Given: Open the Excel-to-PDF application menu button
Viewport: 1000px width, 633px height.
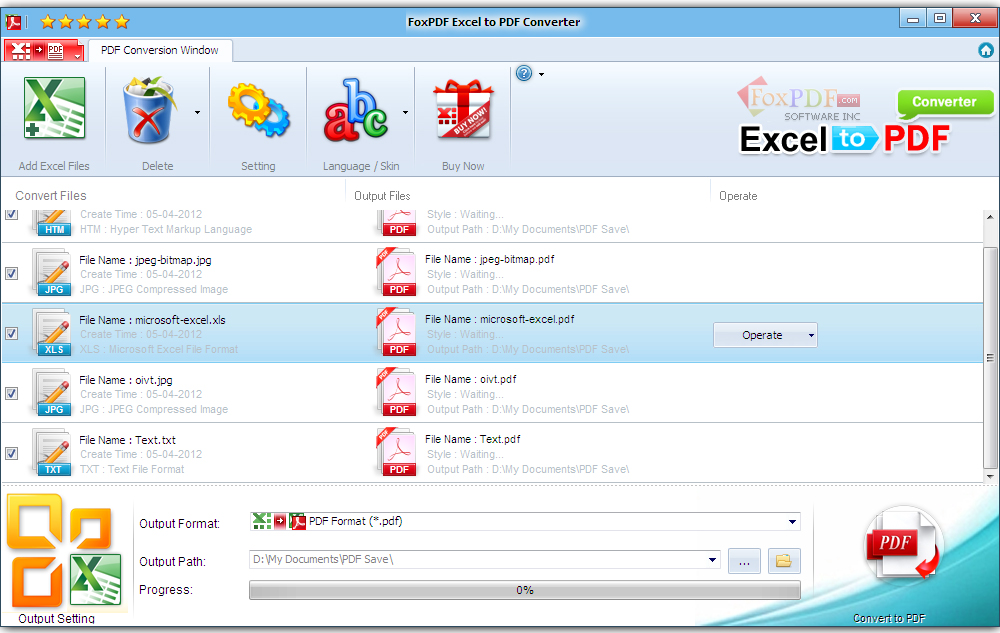Looking at the screenshot, I should pos(44,50).
